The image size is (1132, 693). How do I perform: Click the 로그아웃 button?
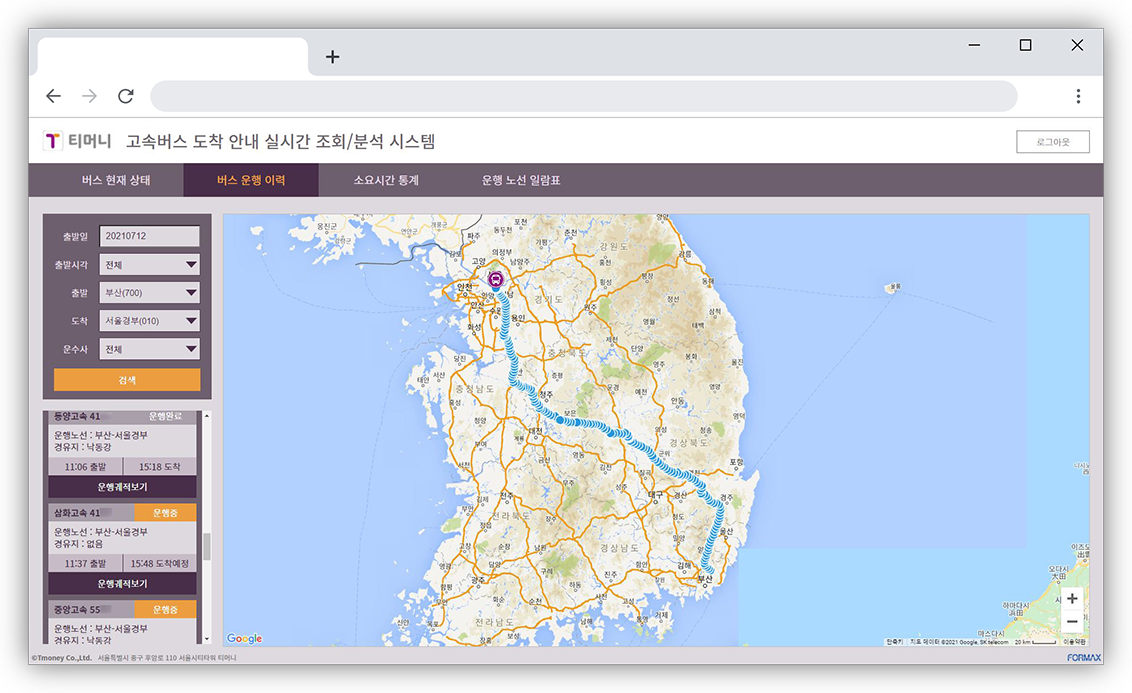click(1052, 142)
